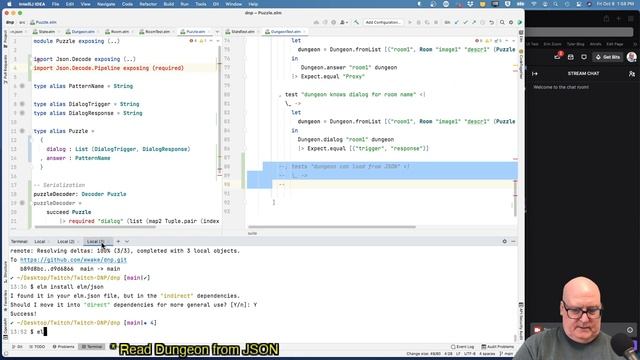Collapse Twitch stream chat arrow icon
640x360 pixels.
[x=535, y=73]
